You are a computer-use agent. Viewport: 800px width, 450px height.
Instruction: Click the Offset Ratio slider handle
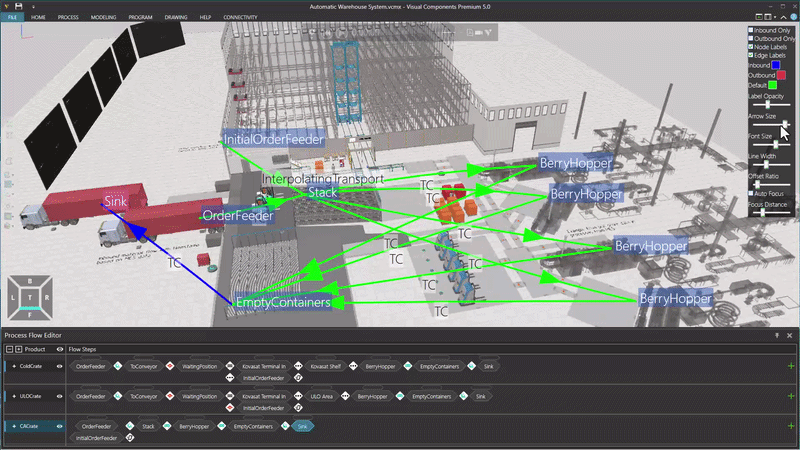pyautogui.click(x=757, y=184)
